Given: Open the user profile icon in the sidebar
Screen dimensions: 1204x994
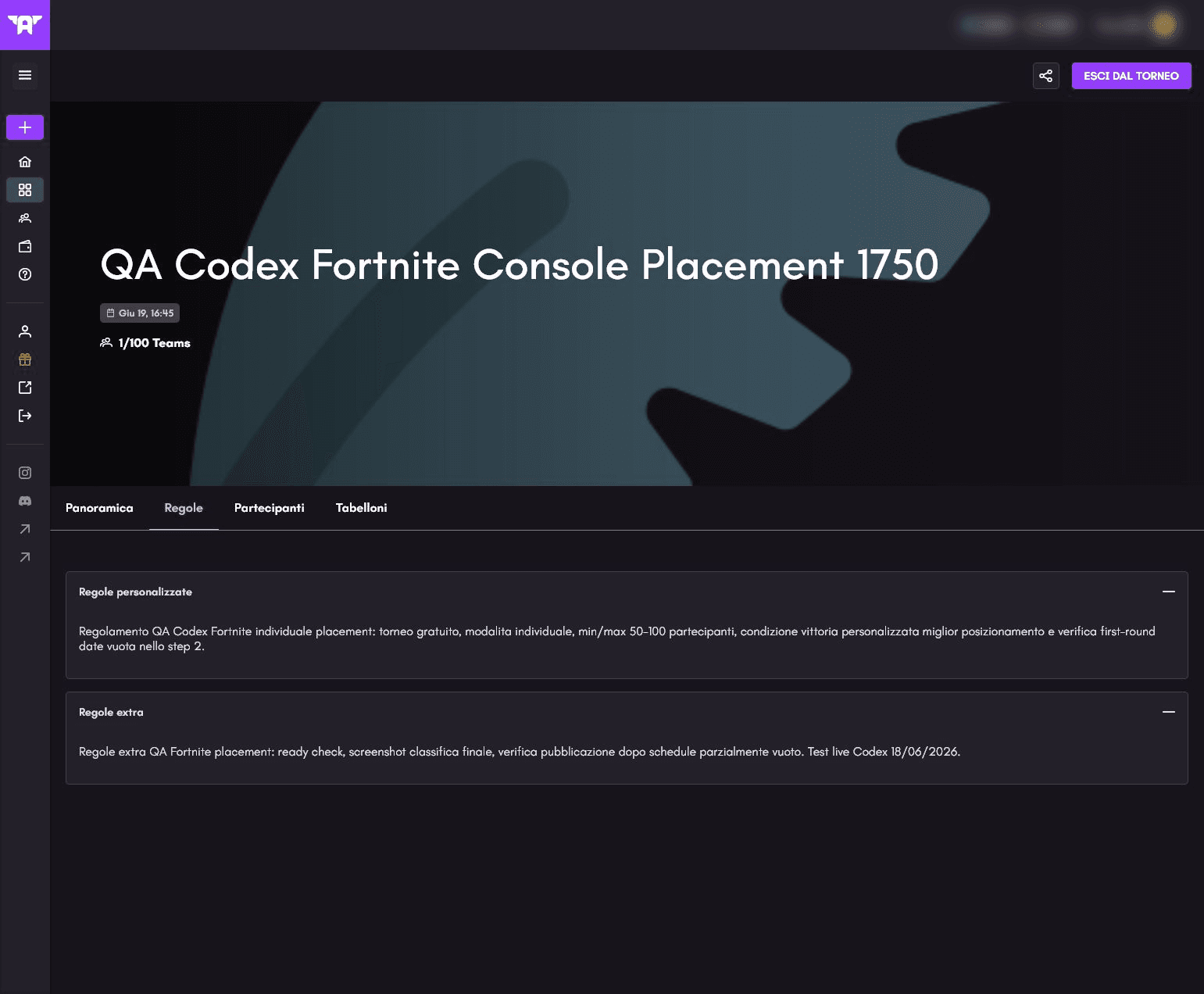Looking at the screenshot, I should coord(25,331).
